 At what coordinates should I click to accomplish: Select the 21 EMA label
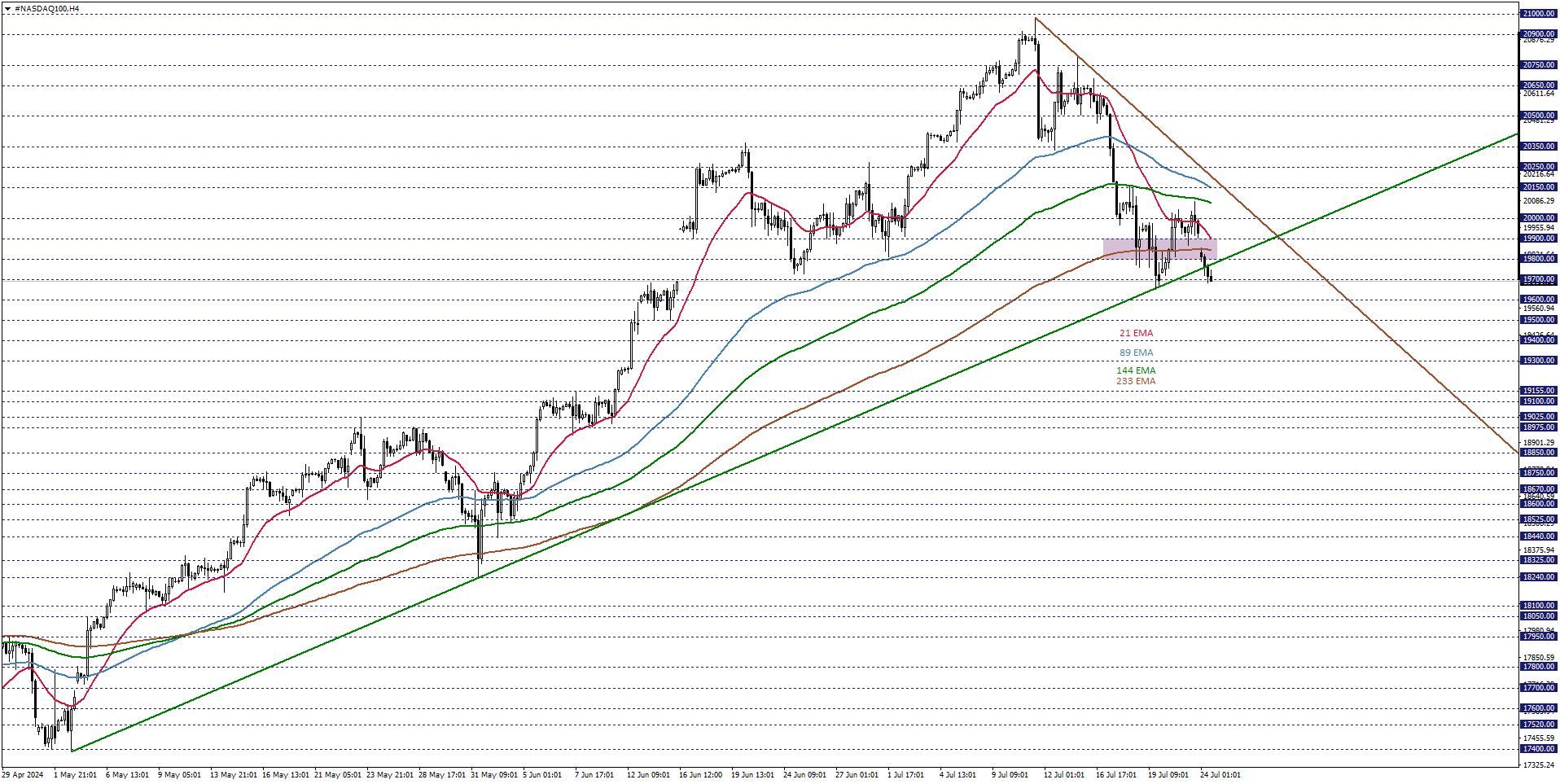[1136, 333]
